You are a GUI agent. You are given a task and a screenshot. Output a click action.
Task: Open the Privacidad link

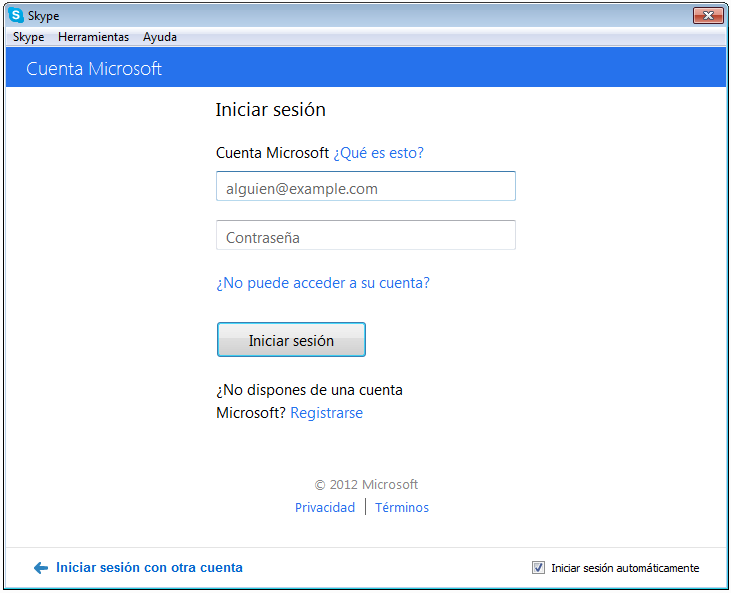325,507
